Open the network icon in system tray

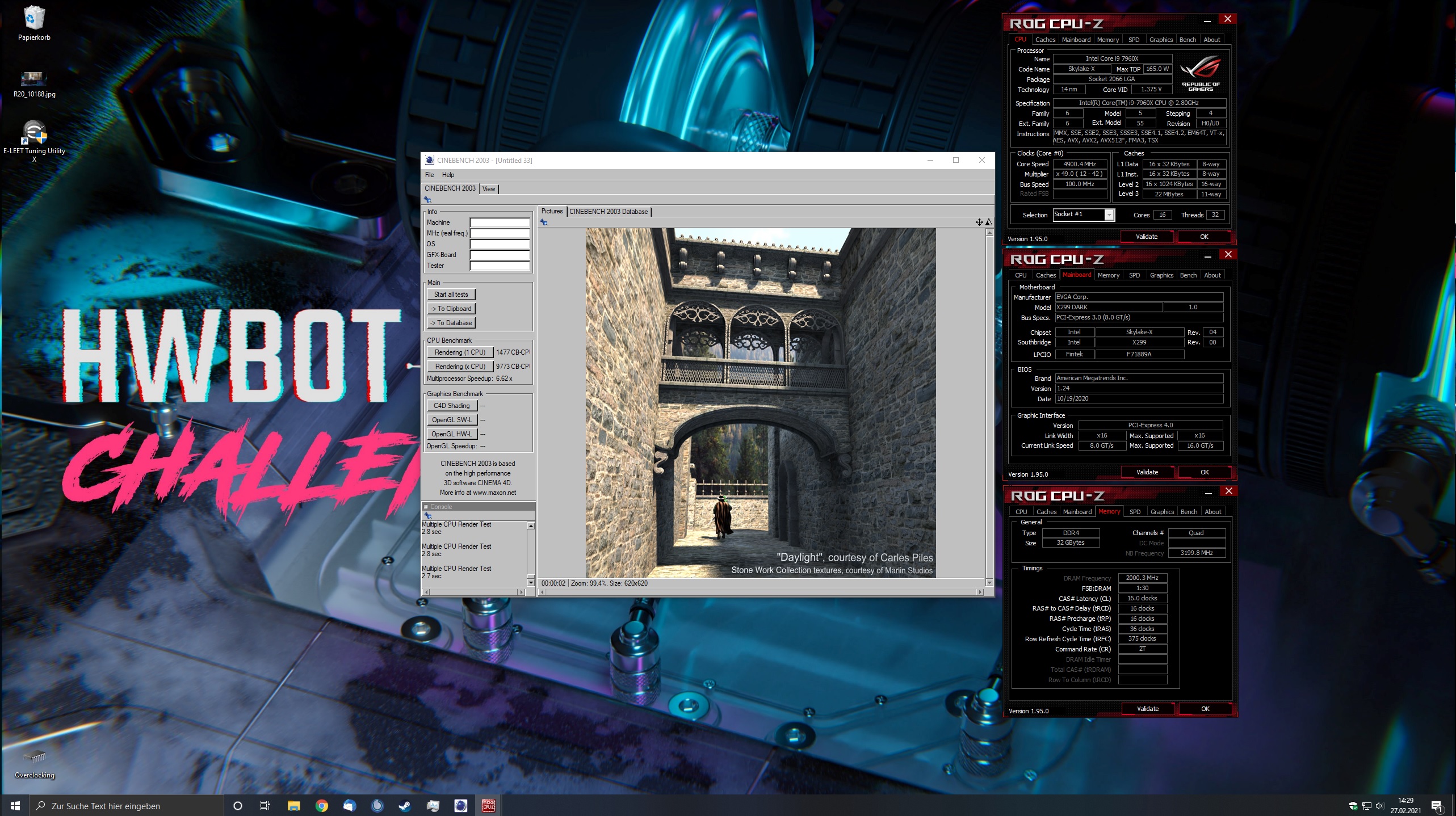[1366, 806]
